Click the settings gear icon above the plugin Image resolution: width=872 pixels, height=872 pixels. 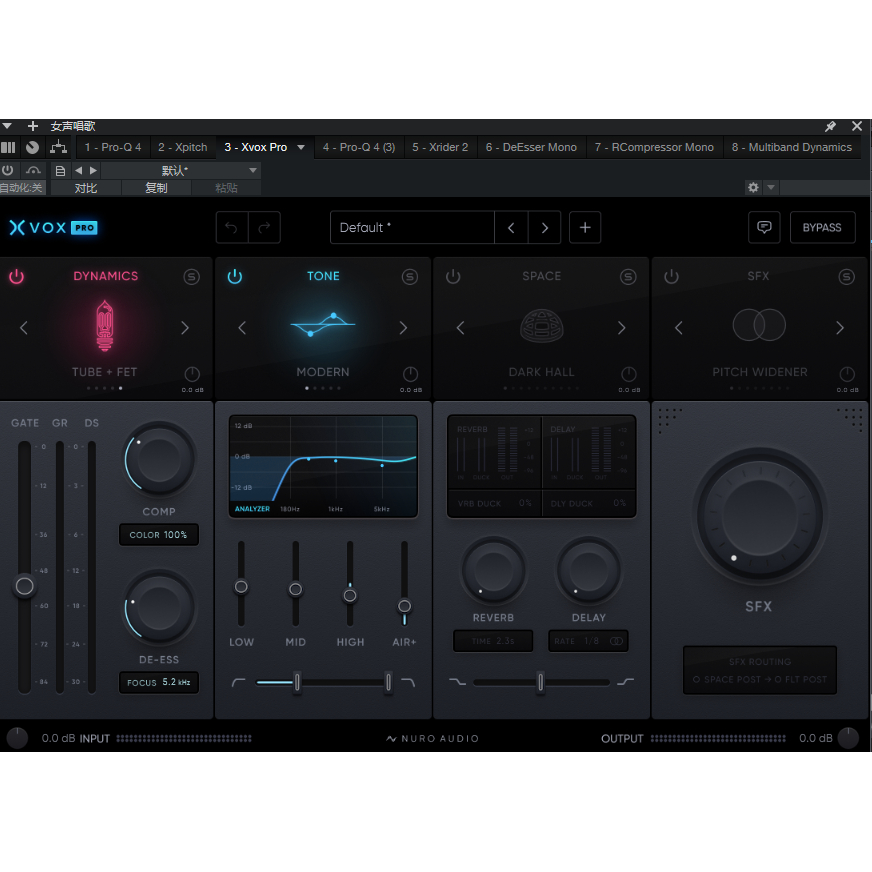point(753,186)
